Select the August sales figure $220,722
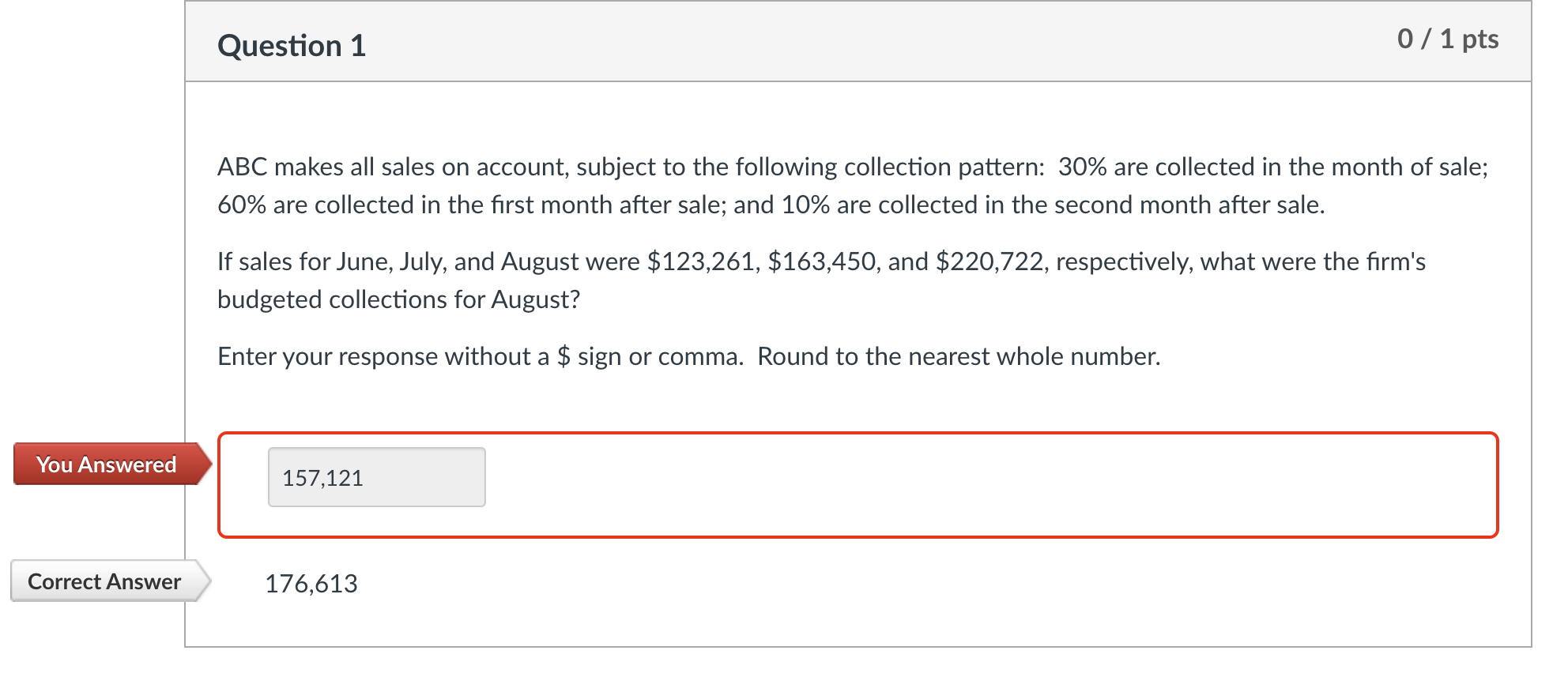Viewport: 1568px width, 673px height. coord(990,261)
